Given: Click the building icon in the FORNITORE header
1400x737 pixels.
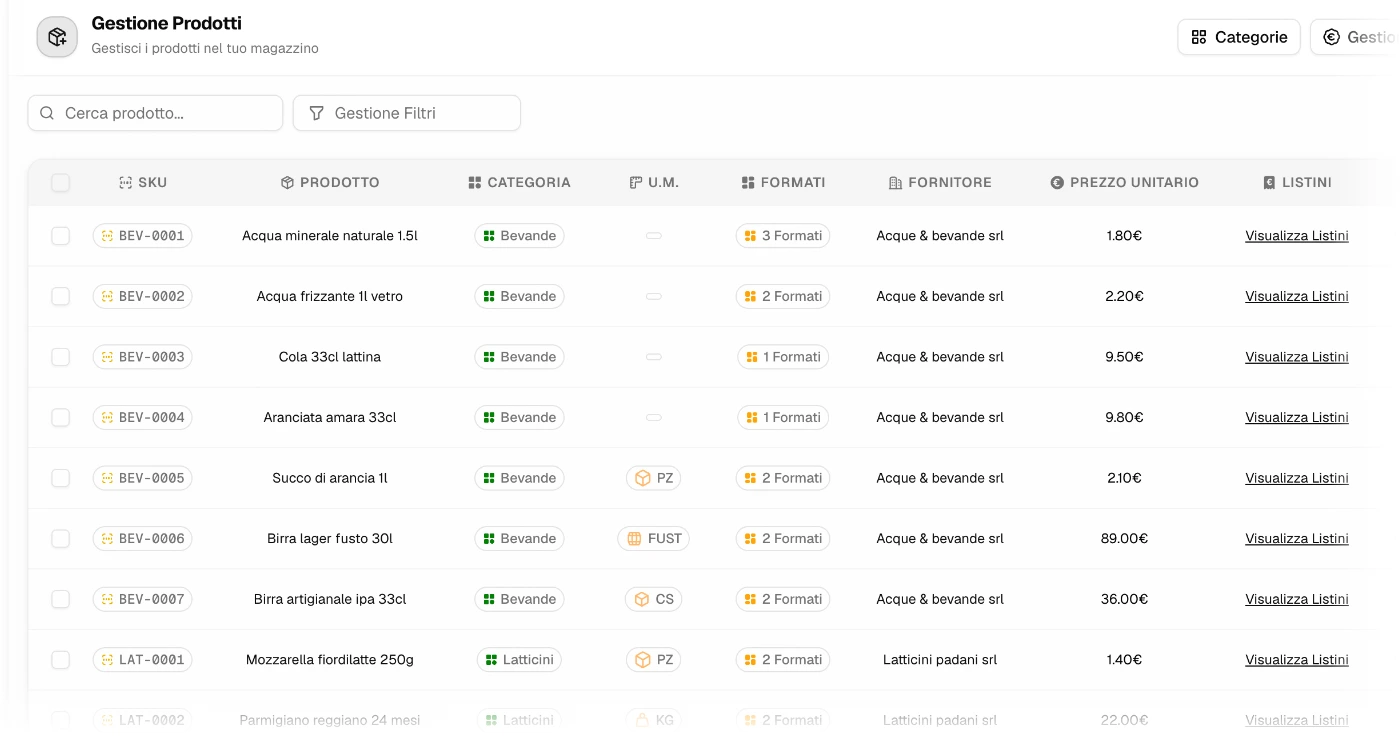Looking at the screenshot, I should pyautogui.click(x=895, y=183).
